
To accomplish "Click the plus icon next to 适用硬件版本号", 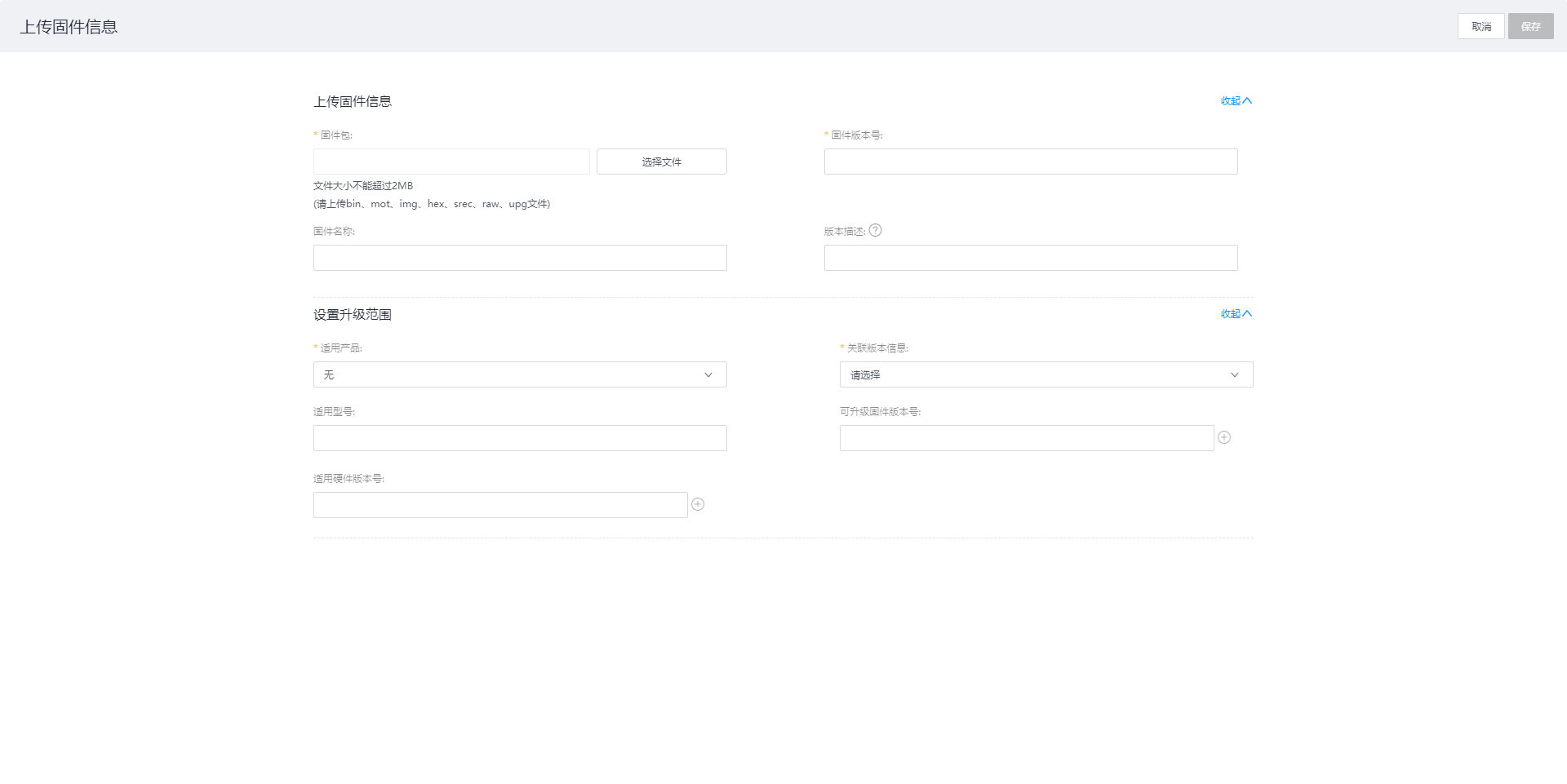I will point(697,505).
